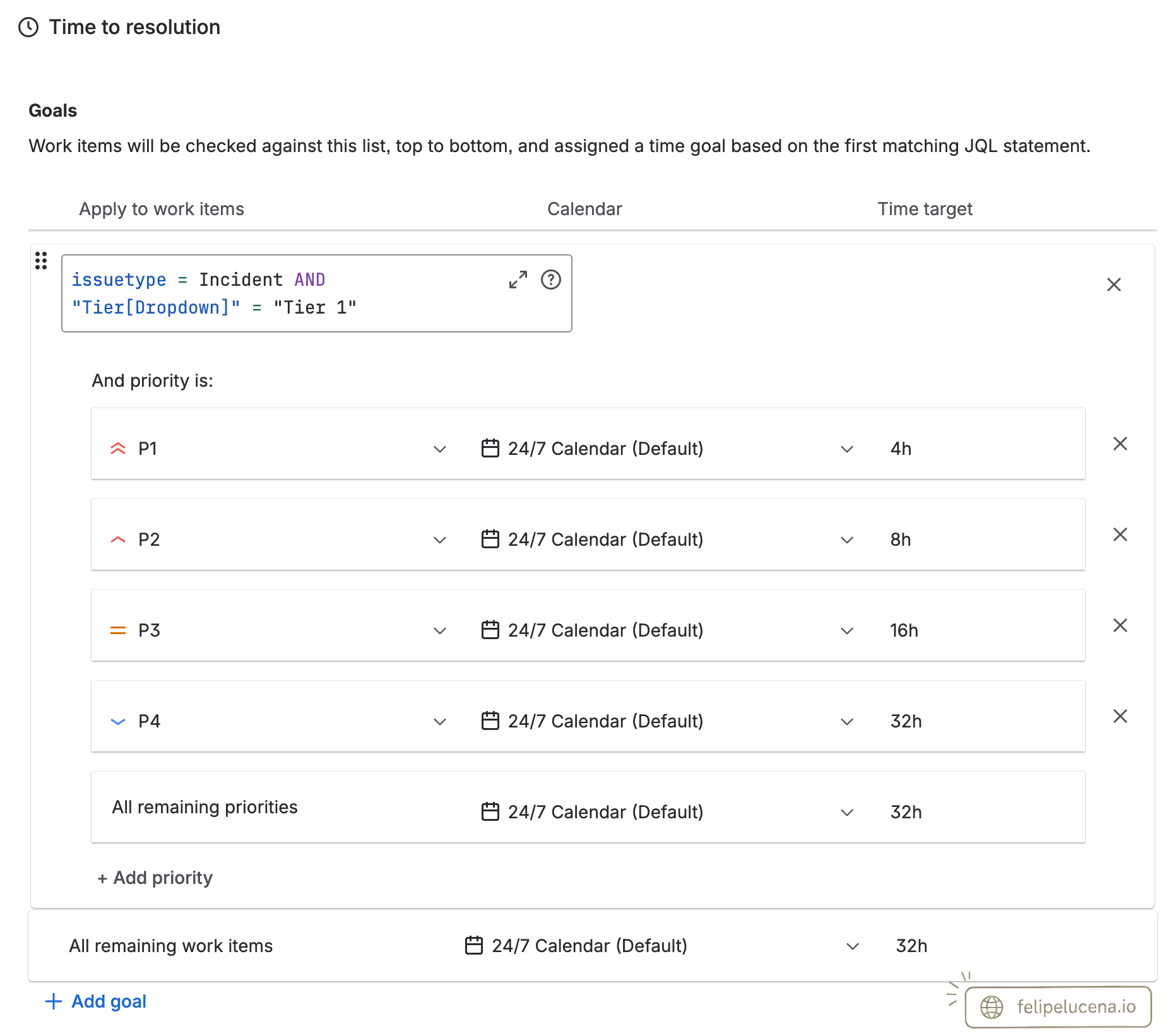This screenshot has width=1174, height=1036.
Task: Click the P3 medium priority equals icon
Action: coord(118,630)
